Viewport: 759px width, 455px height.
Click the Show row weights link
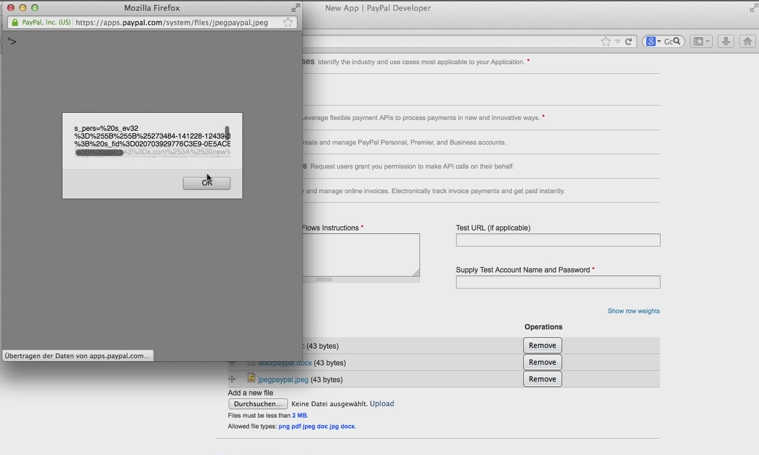[x=634, y=311]
